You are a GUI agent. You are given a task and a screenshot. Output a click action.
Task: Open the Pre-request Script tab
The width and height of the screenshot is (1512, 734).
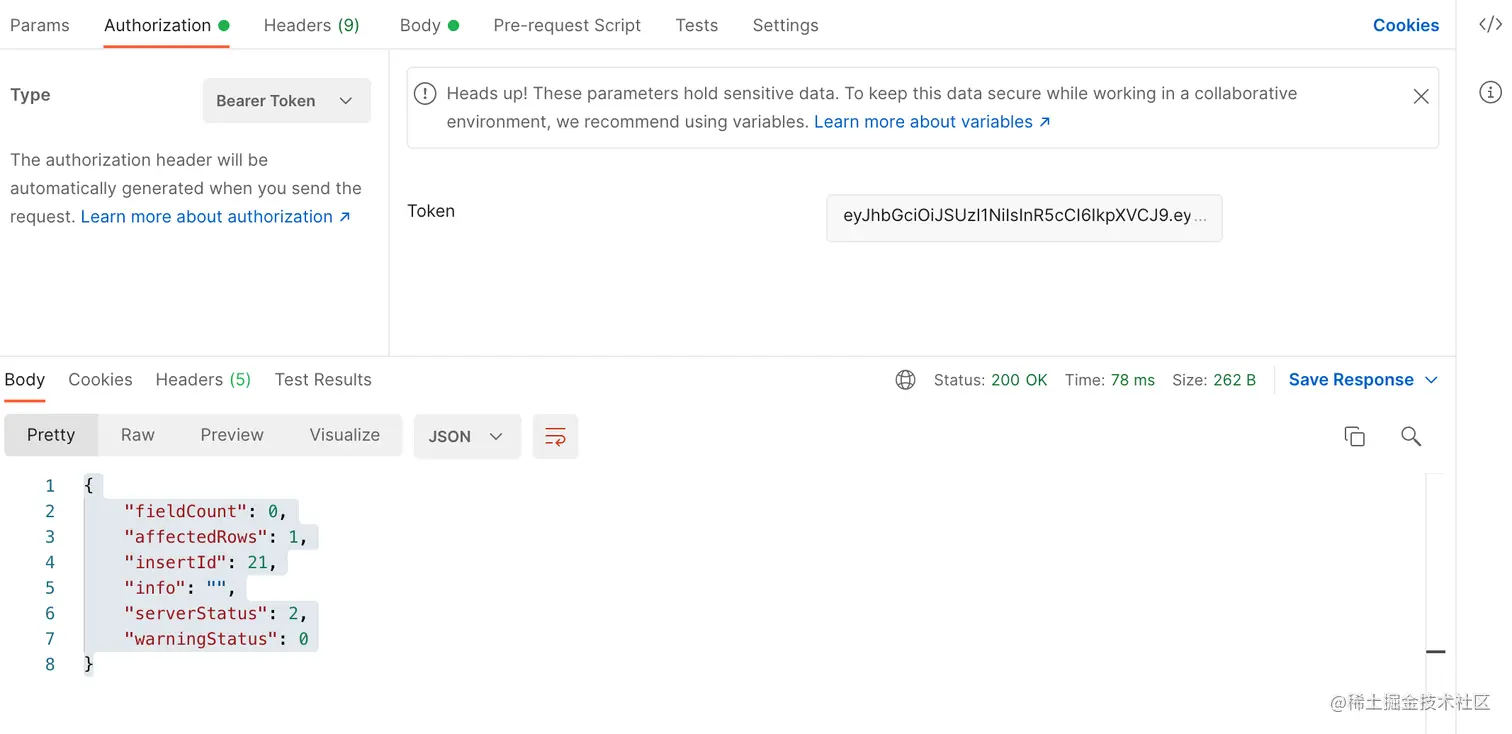coord(567,25)
